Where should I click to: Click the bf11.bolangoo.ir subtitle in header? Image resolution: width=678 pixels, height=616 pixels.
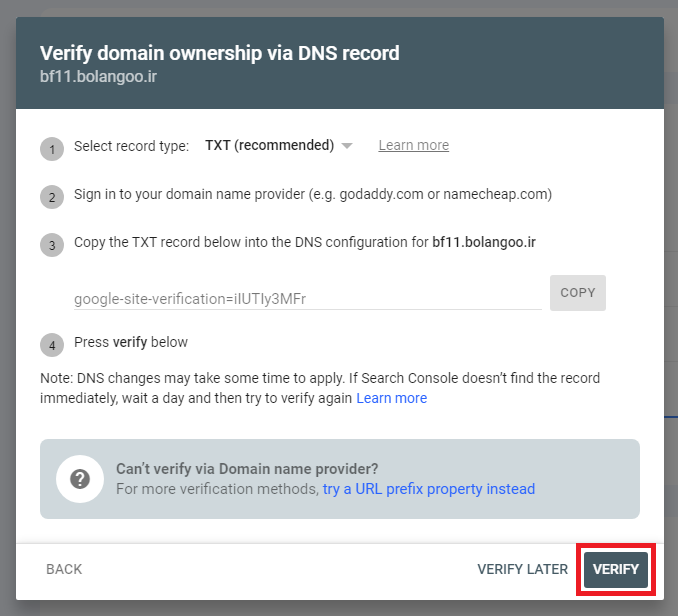coord(98,77)
